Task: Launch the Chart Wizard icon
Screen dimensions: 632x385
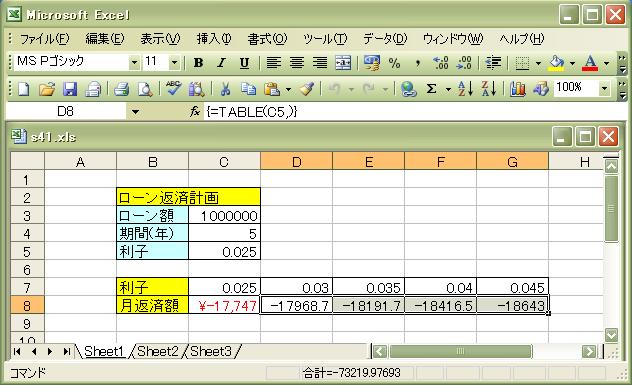Action: pyautogui.click(x=518, y=89)
